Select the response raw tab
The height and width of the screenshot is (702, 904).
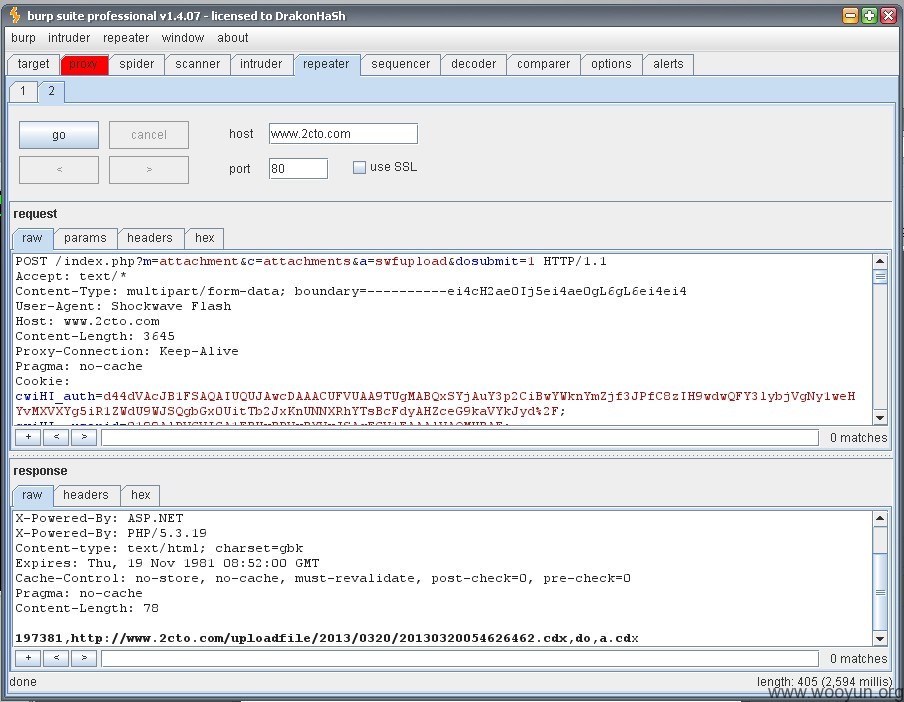click(32, 495)
